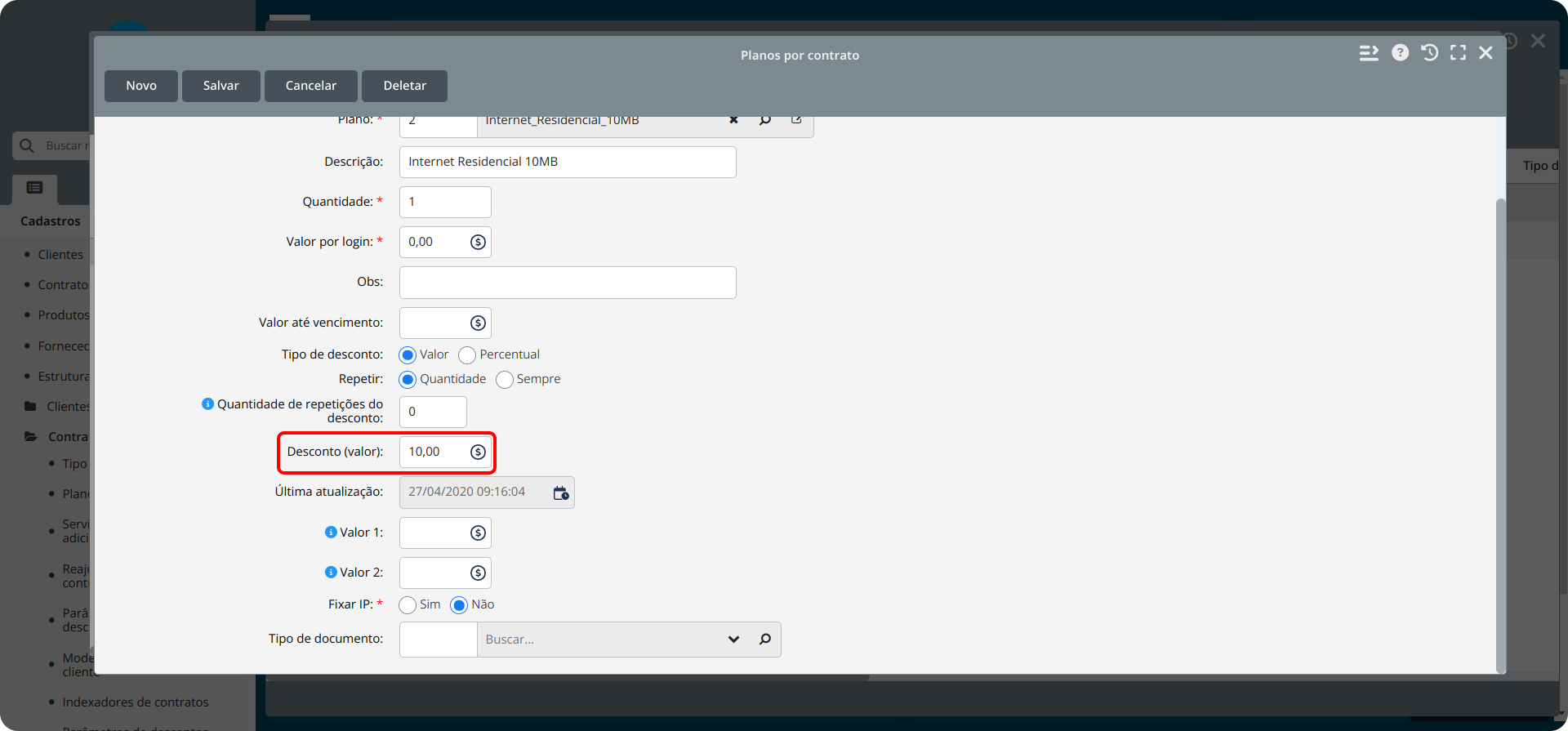This screenshot has height=731, width=1568.
Task: Open the Produtos sidebar menu item
Action: [x=64, y=315]
